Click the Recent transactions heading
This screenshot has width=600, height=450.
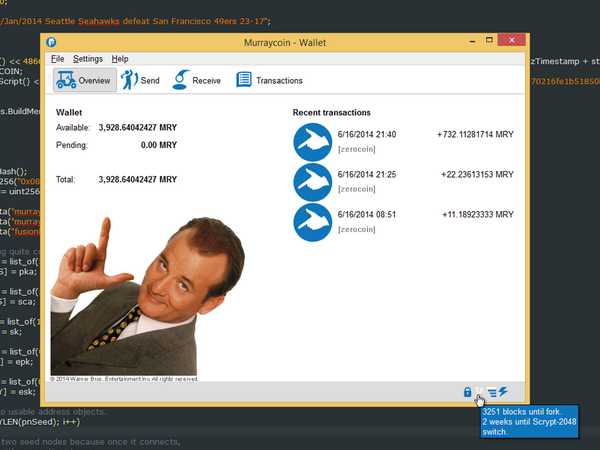pos(331,112)
